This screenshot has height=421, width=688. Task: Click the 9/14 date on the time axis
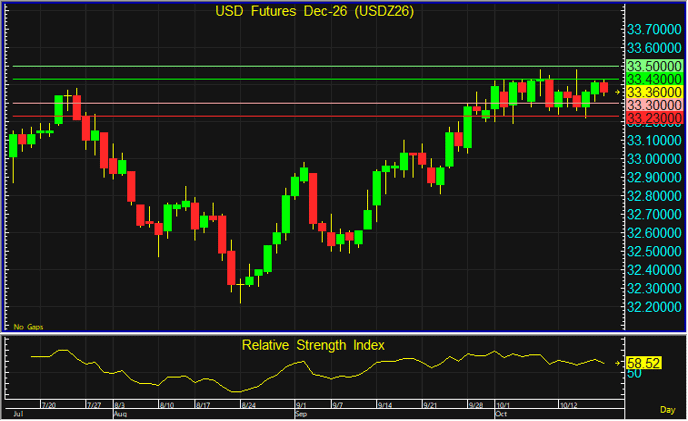[385, 405]
